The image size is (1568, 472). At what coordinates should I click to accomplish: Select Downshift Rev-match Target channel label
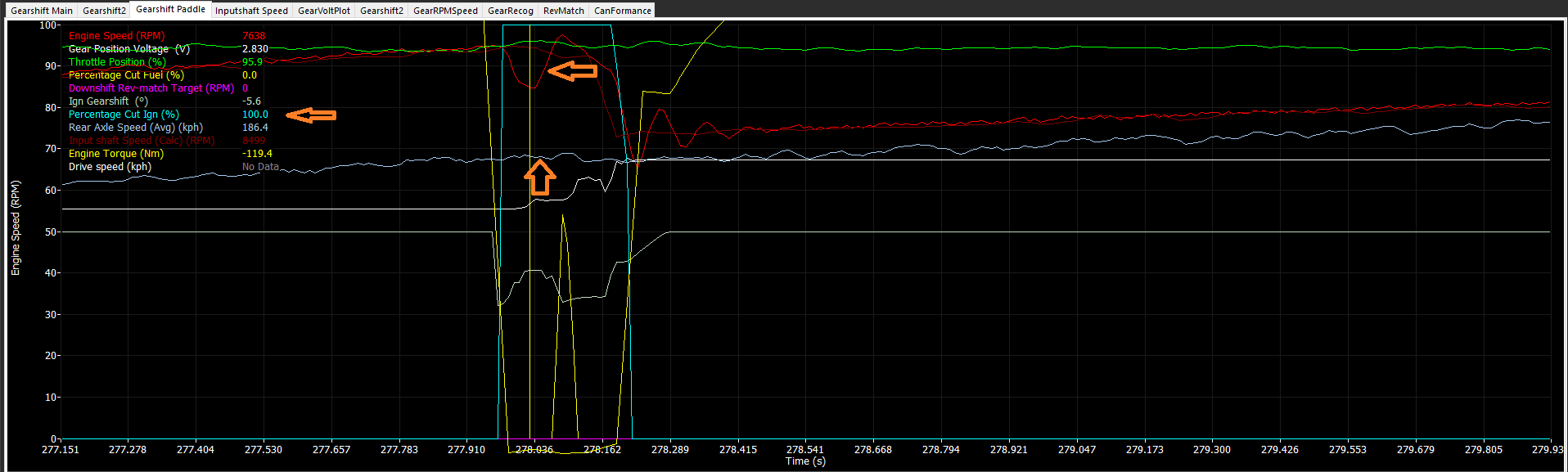tap(151, 88)
